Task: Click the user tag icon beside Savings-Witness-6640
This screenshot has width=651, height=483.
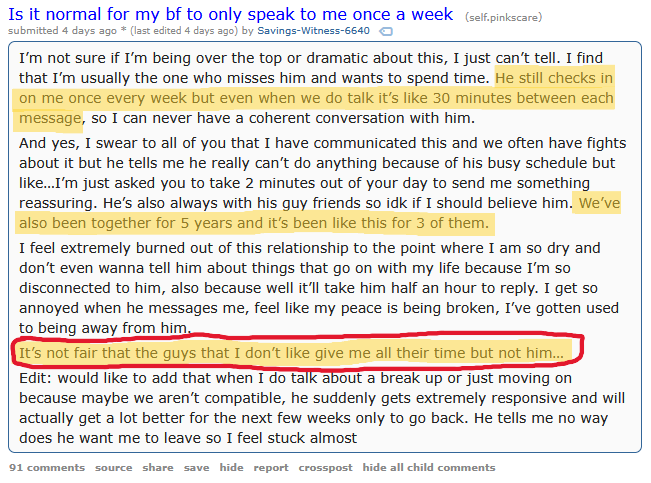Action: tap(386, 32)
